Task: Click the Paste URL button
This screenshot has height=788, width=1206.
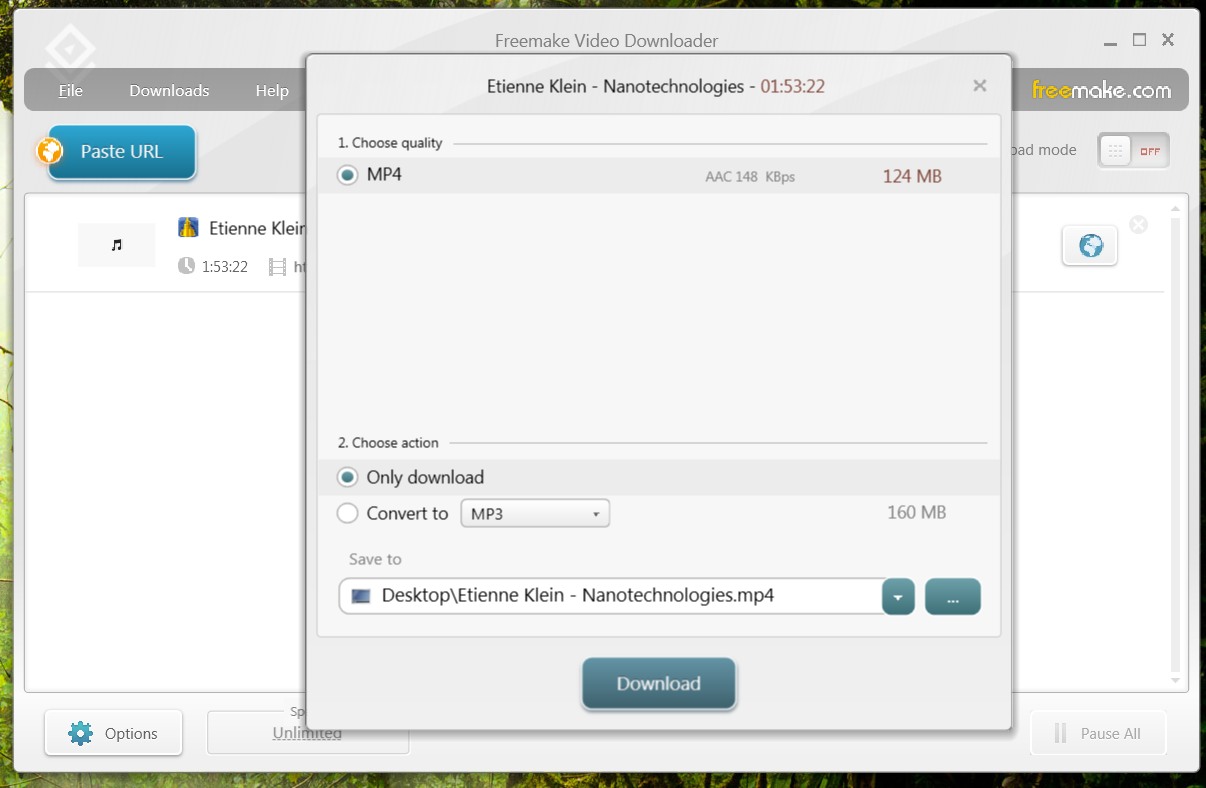Action: pos(121,152)
